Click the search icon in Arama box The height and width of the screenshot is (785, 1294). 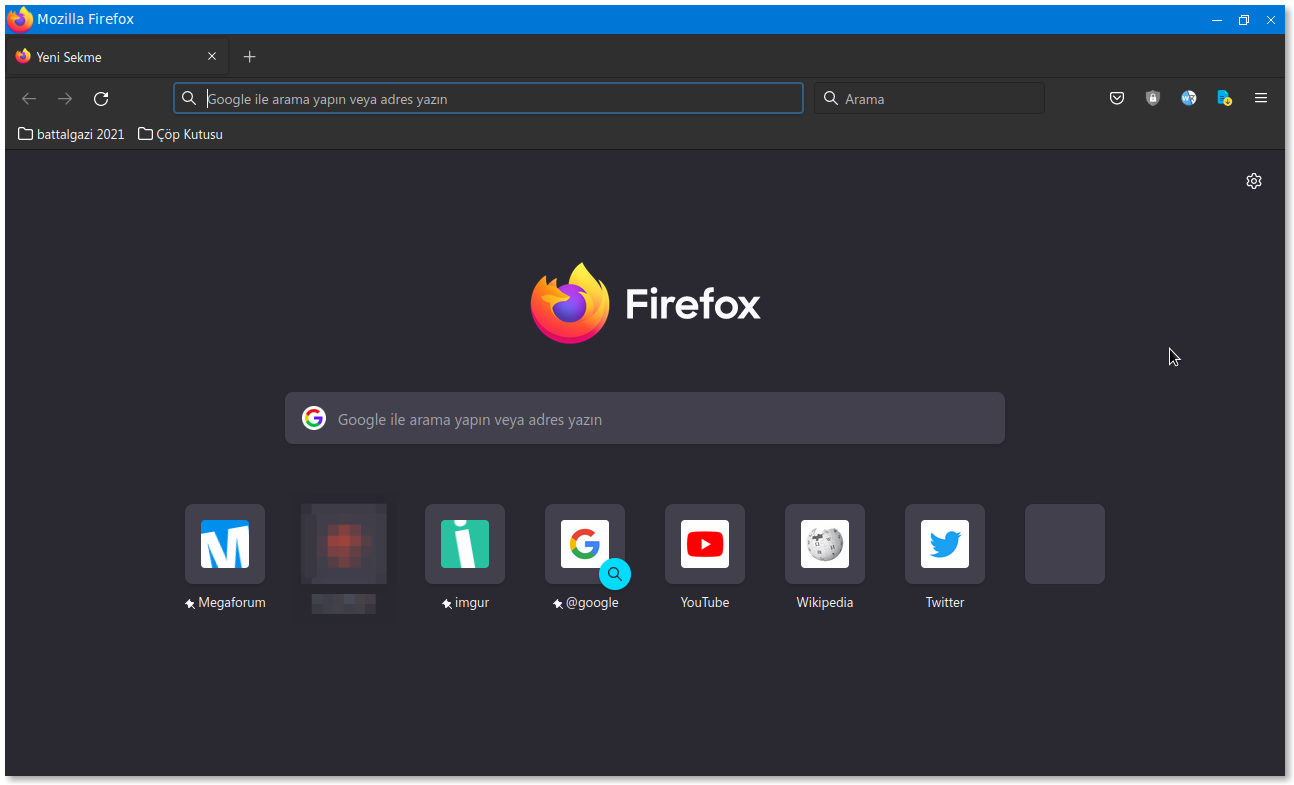pyautogui.click(x=831, y=98)
